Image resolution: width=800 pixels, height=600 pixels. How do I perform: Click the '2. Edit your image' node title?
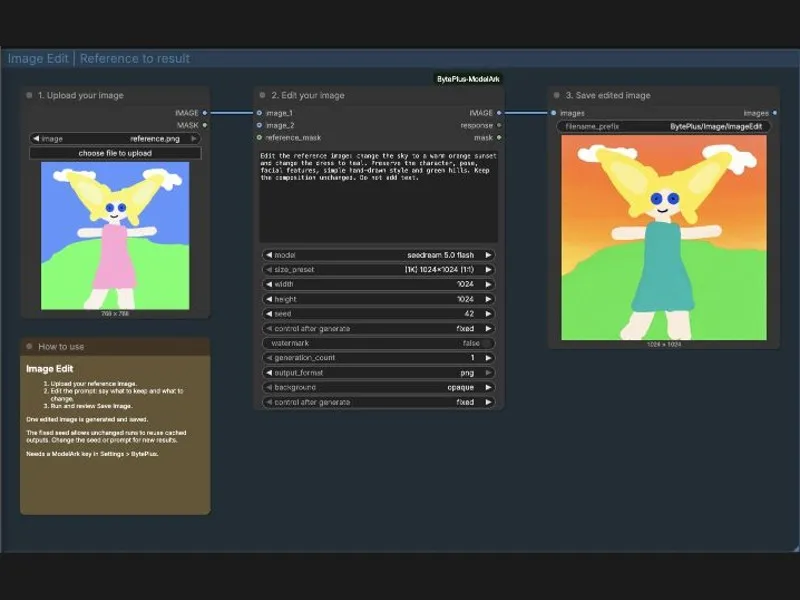tap(308, 95)
